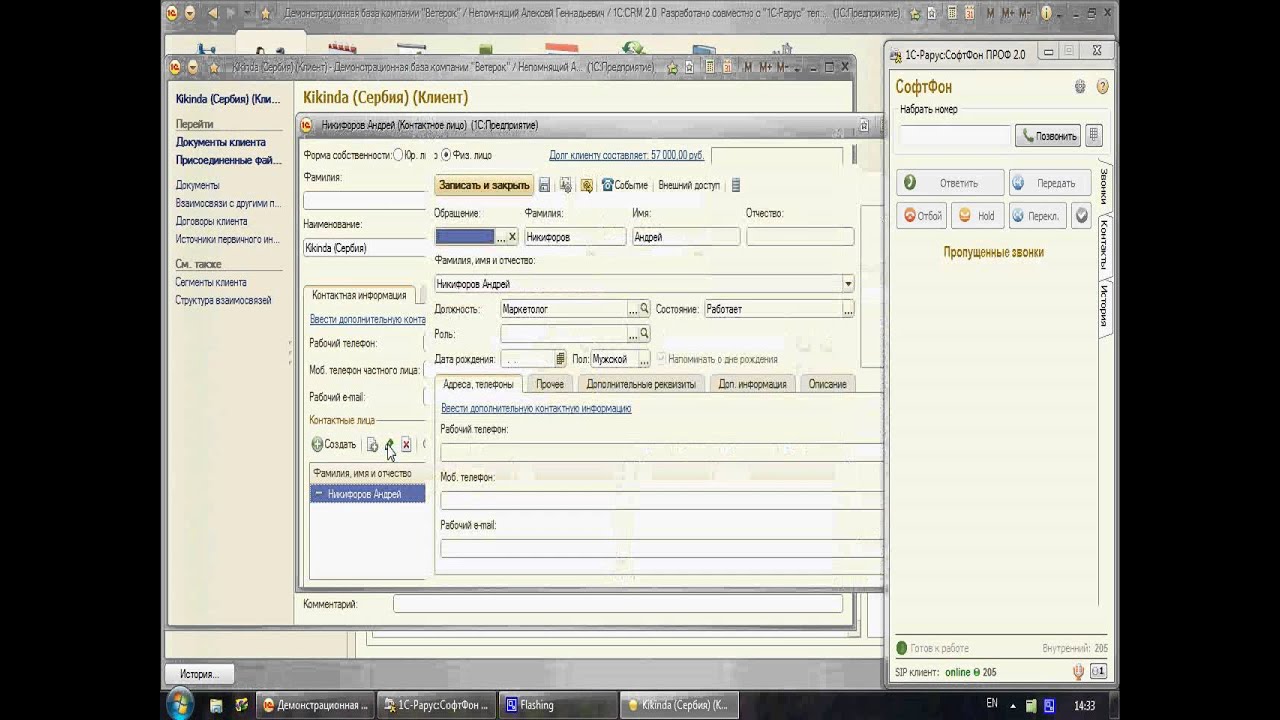This screenshot has width=1280, height=720.
Task: Click the SoftPhone headset status icon
Action: [1079, 672]
